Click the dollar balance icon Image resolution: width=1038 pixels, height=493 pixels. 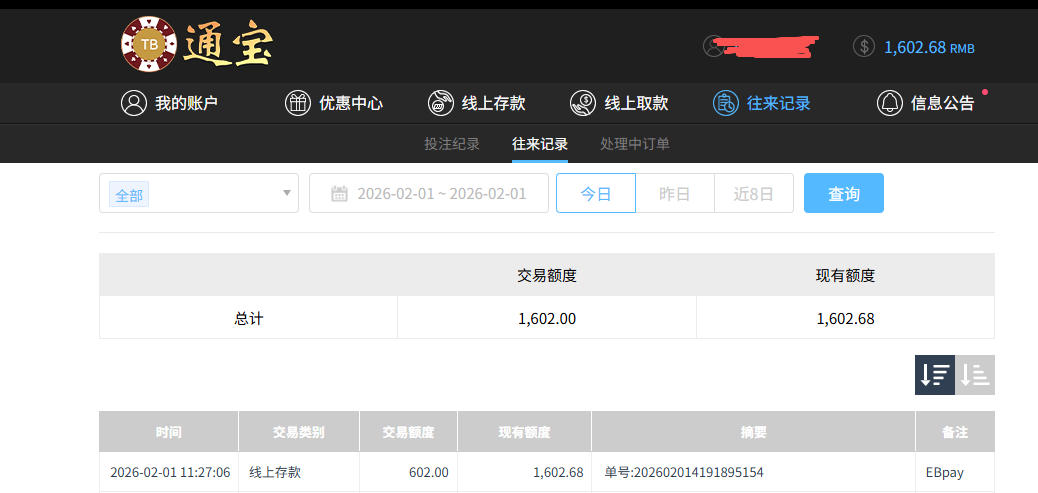(864, 47)
